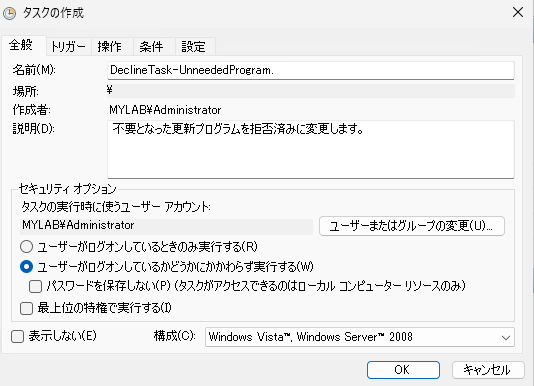534x386 pixels.
Task: Check 最上位の特権で実行する checkbox
Action: click(x=27, y=308)
